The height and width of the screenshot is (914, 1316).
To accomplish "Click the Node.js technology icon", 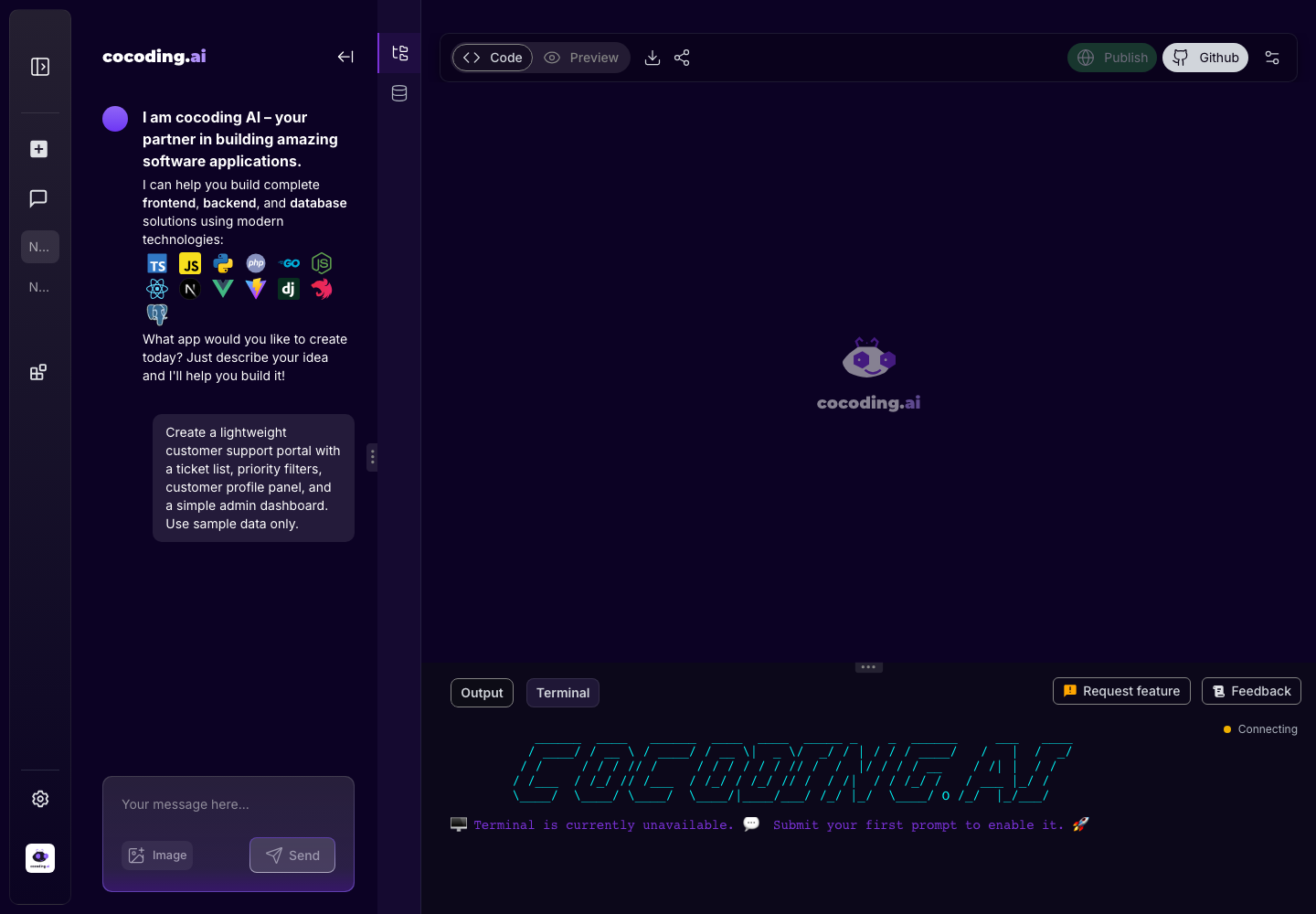I will click(x=322, y=263).
